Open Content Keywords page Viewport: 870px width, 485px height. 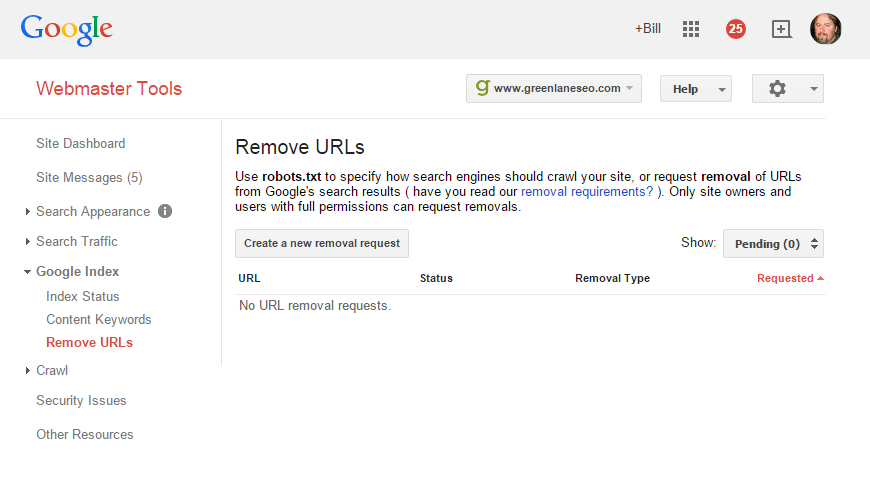[x=99, y=320]
